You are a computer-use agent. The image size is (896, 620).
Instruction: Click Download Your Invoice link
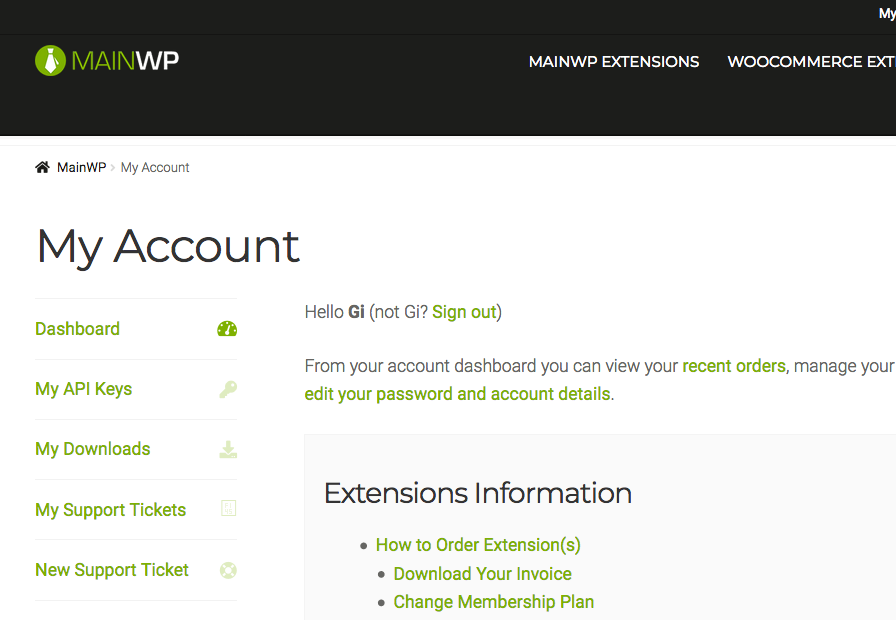(482, 574)
